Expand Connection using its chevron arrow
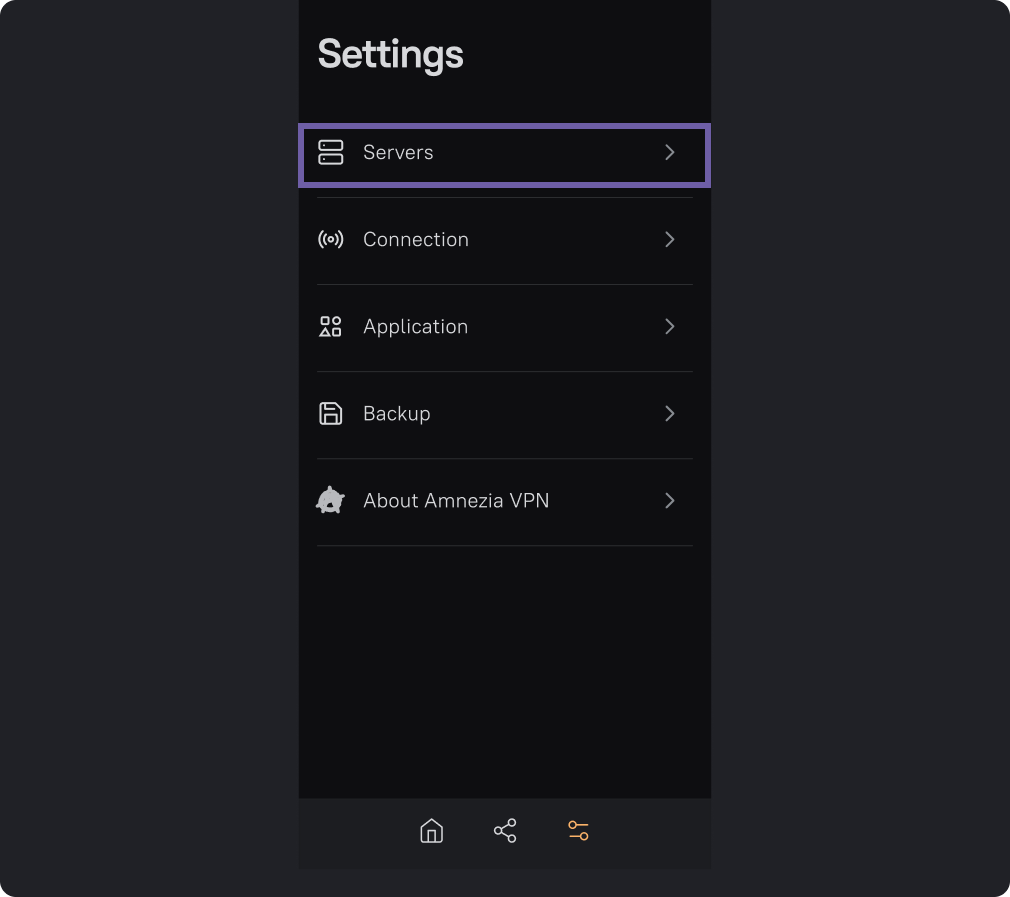The image size is (1010, 897). (670, 240)
